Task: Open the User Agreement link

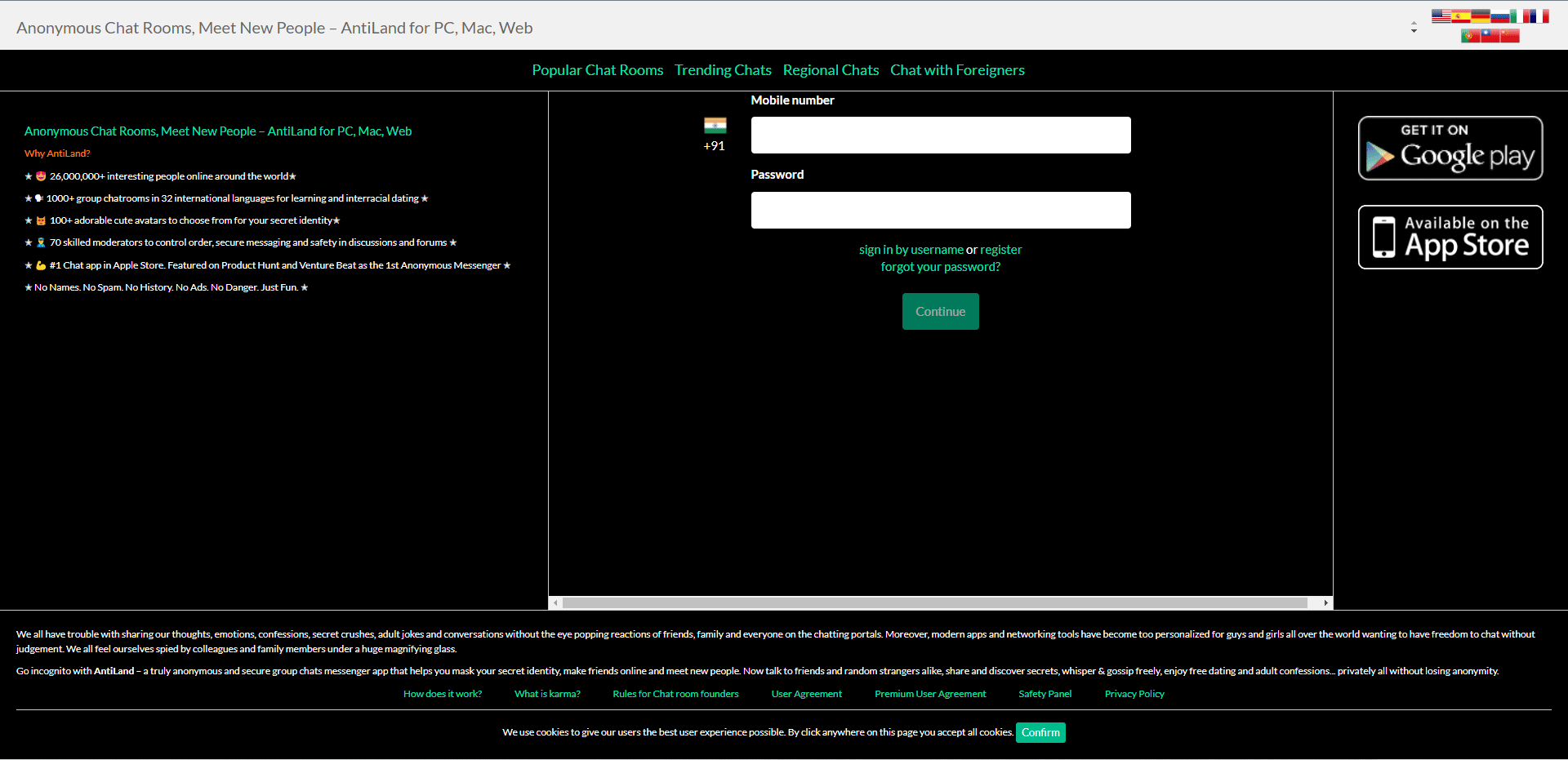Action: tap(807, 694)
